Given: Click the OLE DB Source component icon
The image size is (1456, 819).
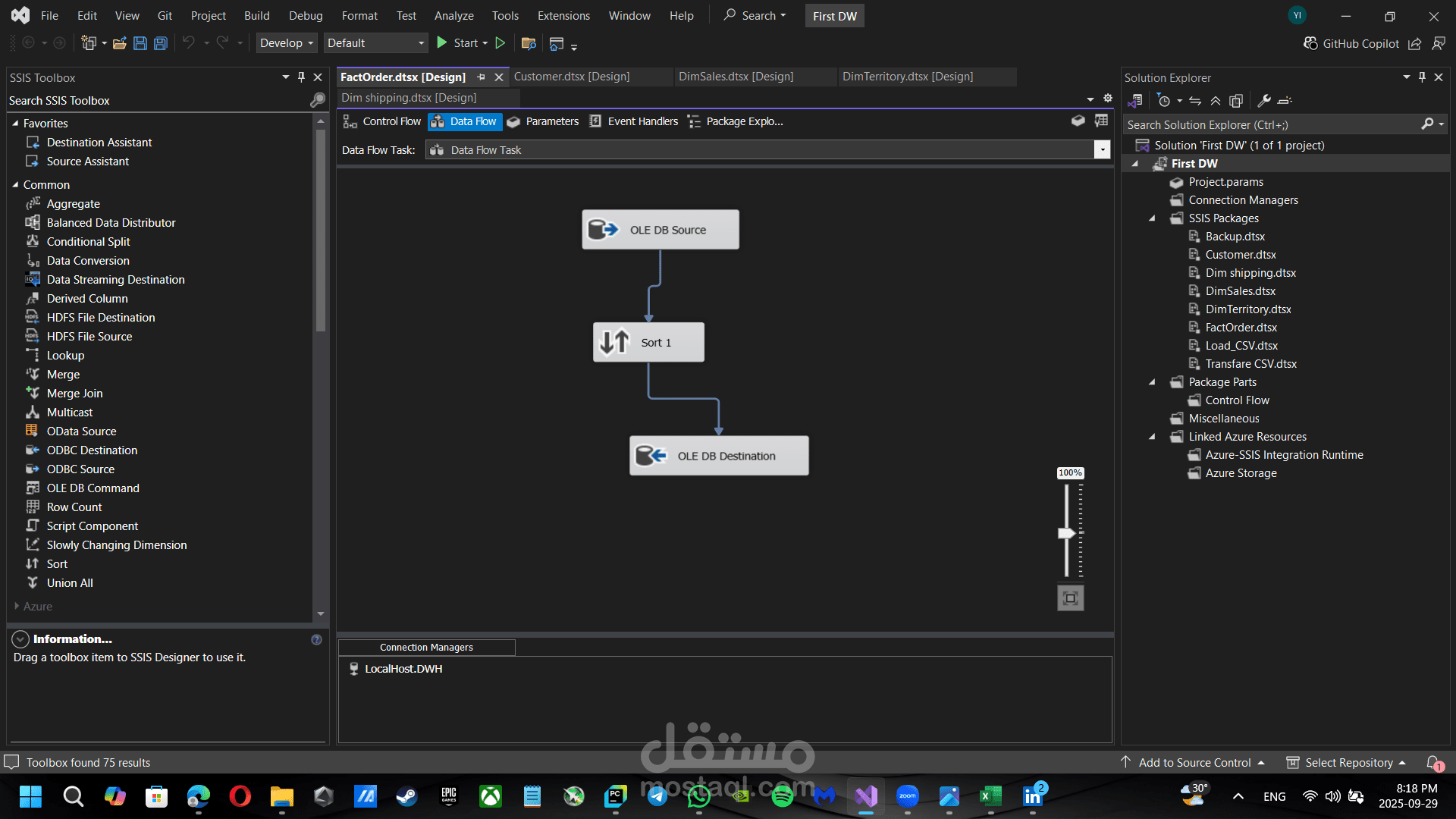Looking at the screenshot, I should click(604, 229).
